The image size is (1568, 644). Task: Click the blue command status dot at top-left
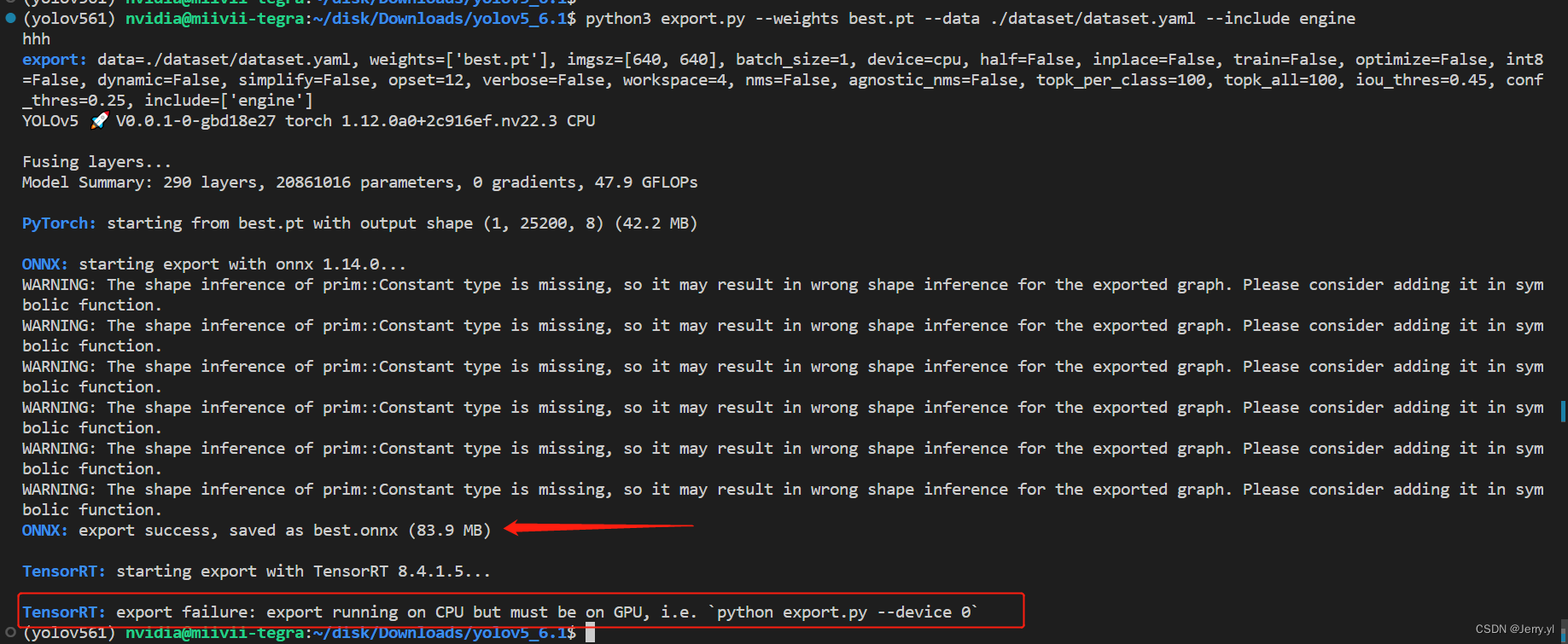[x=10, y=17]
